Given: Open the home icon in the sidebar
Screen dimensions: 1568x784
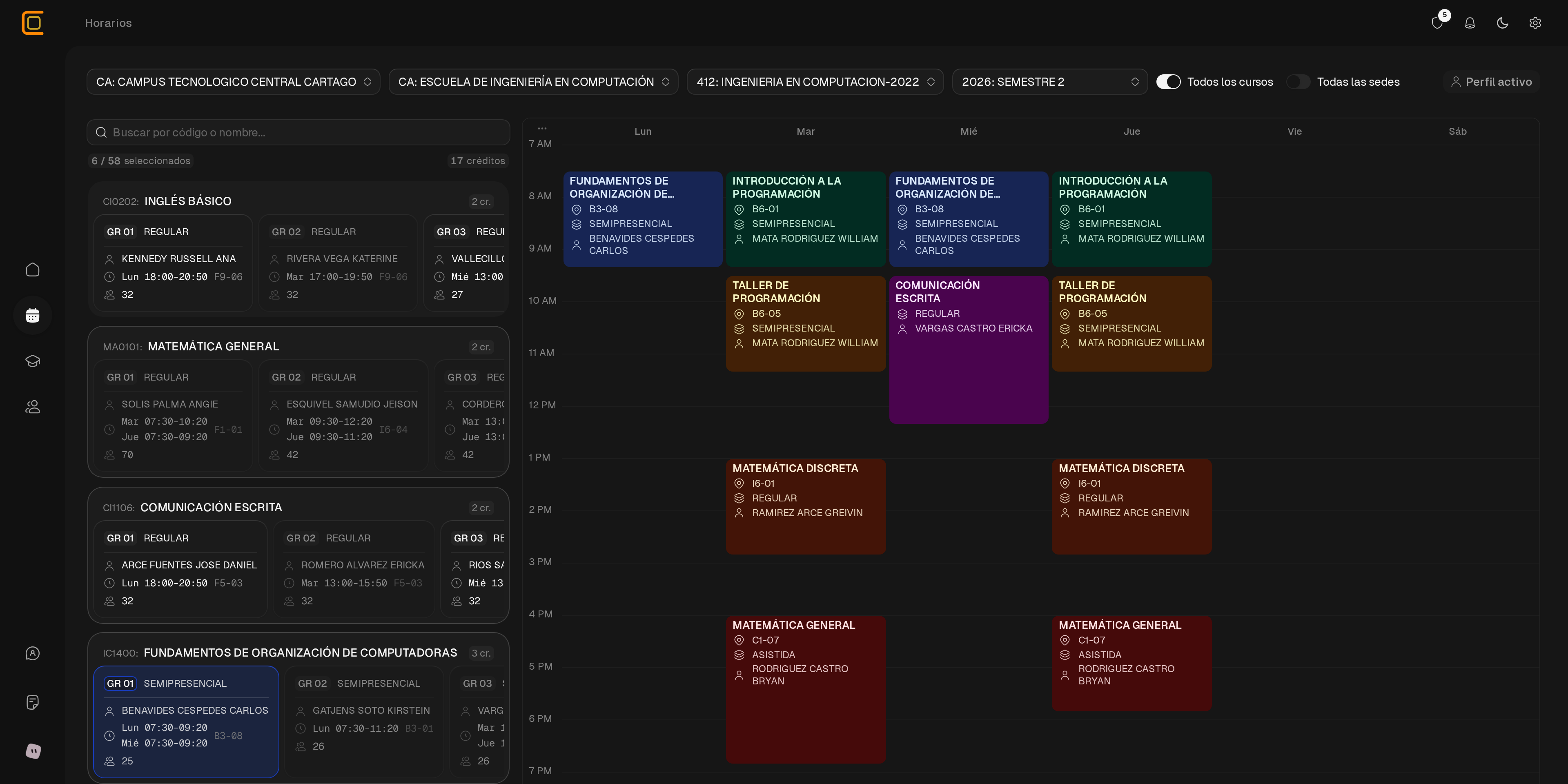Looking at the screenshot, I should point(33,269).
